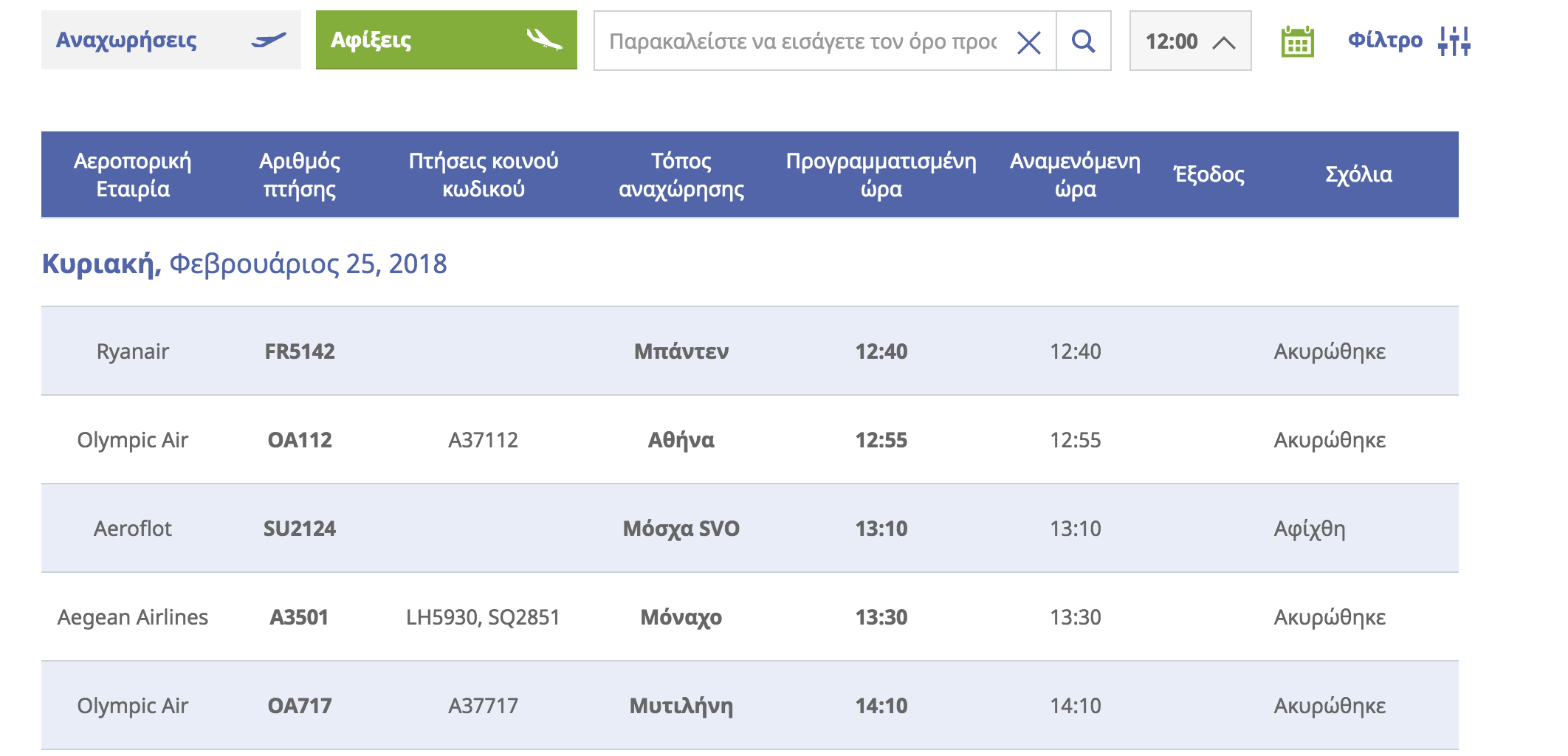The width and height of the screenshot is (1568, 756).
Task: Click the Σχόλια column header
Action: 1358,174
